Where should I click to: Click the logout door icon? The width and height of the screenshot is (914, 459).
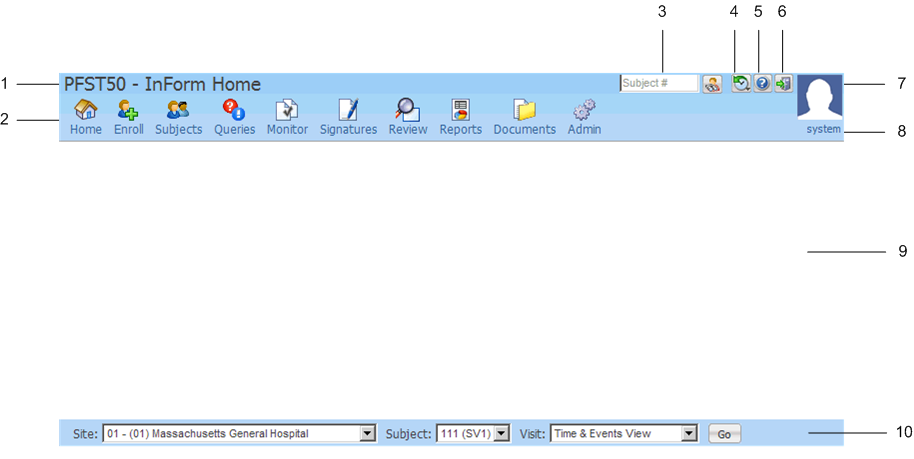tap(783, 83)
